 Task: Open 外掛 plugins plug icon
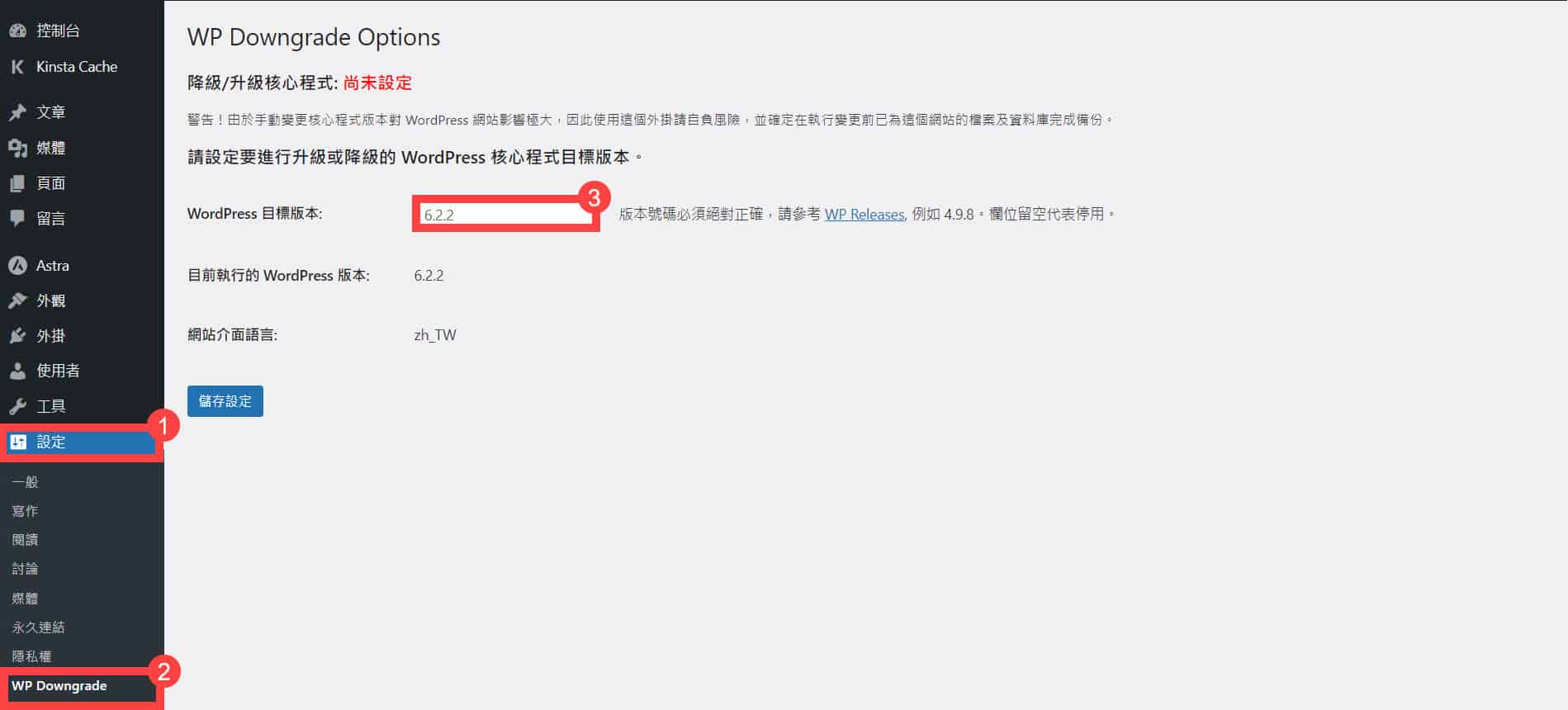point(17,336)
